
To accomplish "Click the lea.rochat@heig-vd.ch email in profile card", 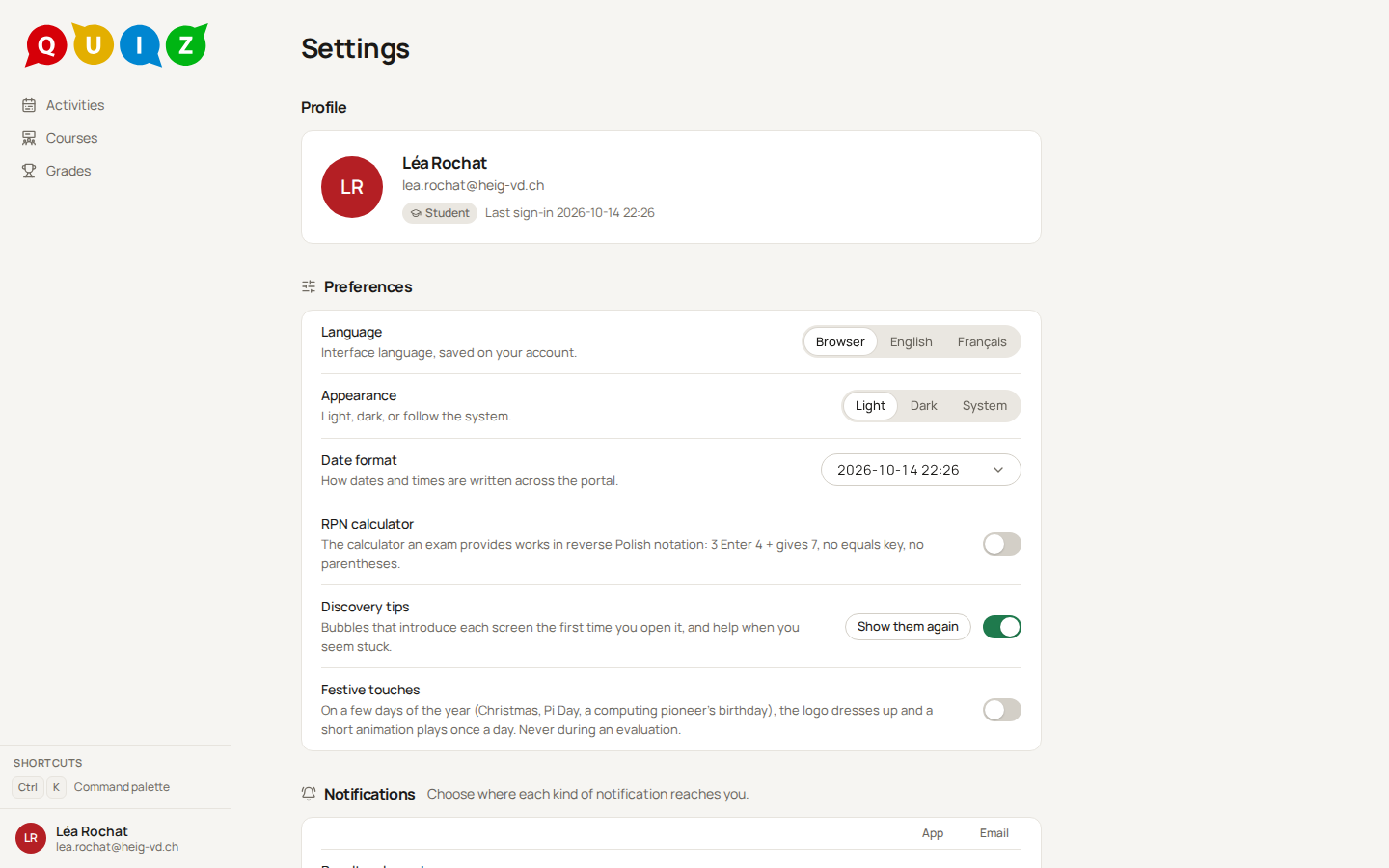I will tap(473, 185).
